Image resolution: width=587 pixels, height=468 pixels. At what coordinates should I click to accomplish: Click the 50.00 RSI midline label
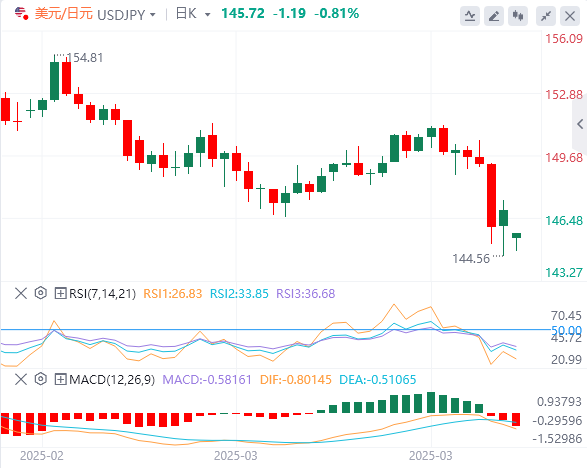coord(566,330)
